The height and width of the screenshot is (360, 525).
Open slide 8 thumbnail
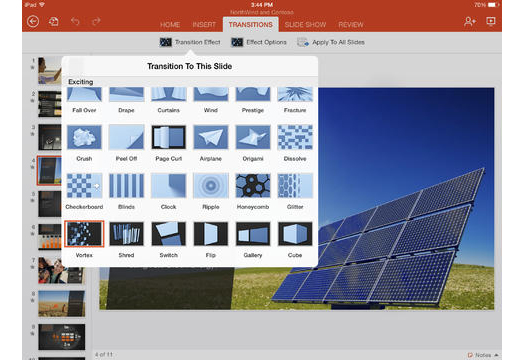pos(62,303)
